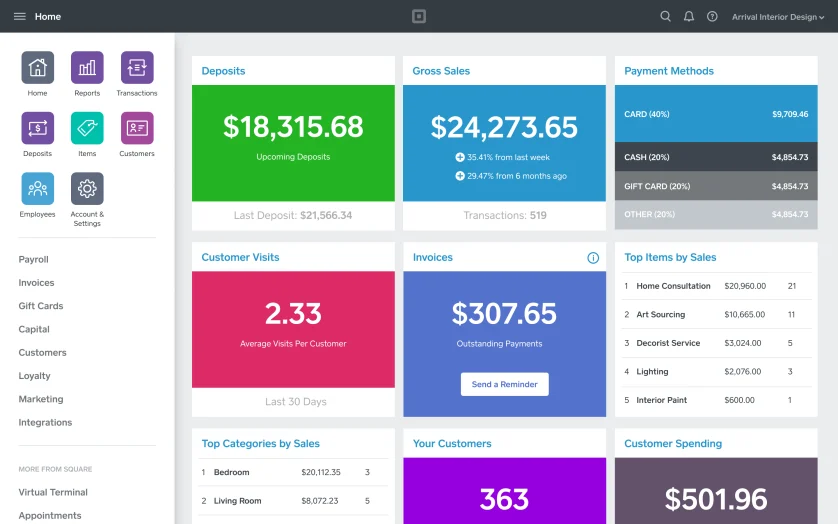The height and width of the screenshot is (524, 838).
Task: Open Loyalty sidebar item
Action: (34, 376)
